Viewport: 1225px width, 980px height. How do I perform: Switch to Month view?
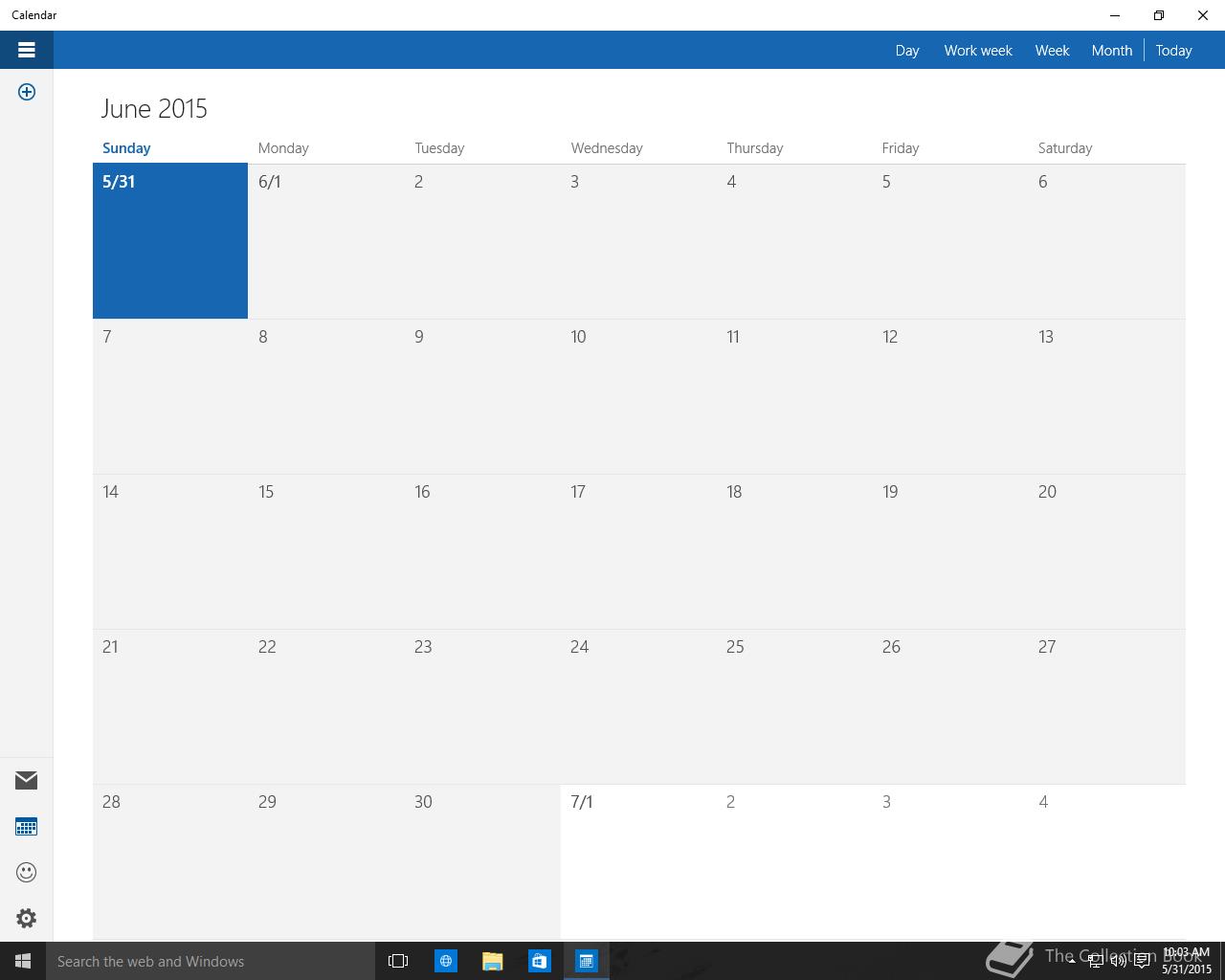(1112, 50)
